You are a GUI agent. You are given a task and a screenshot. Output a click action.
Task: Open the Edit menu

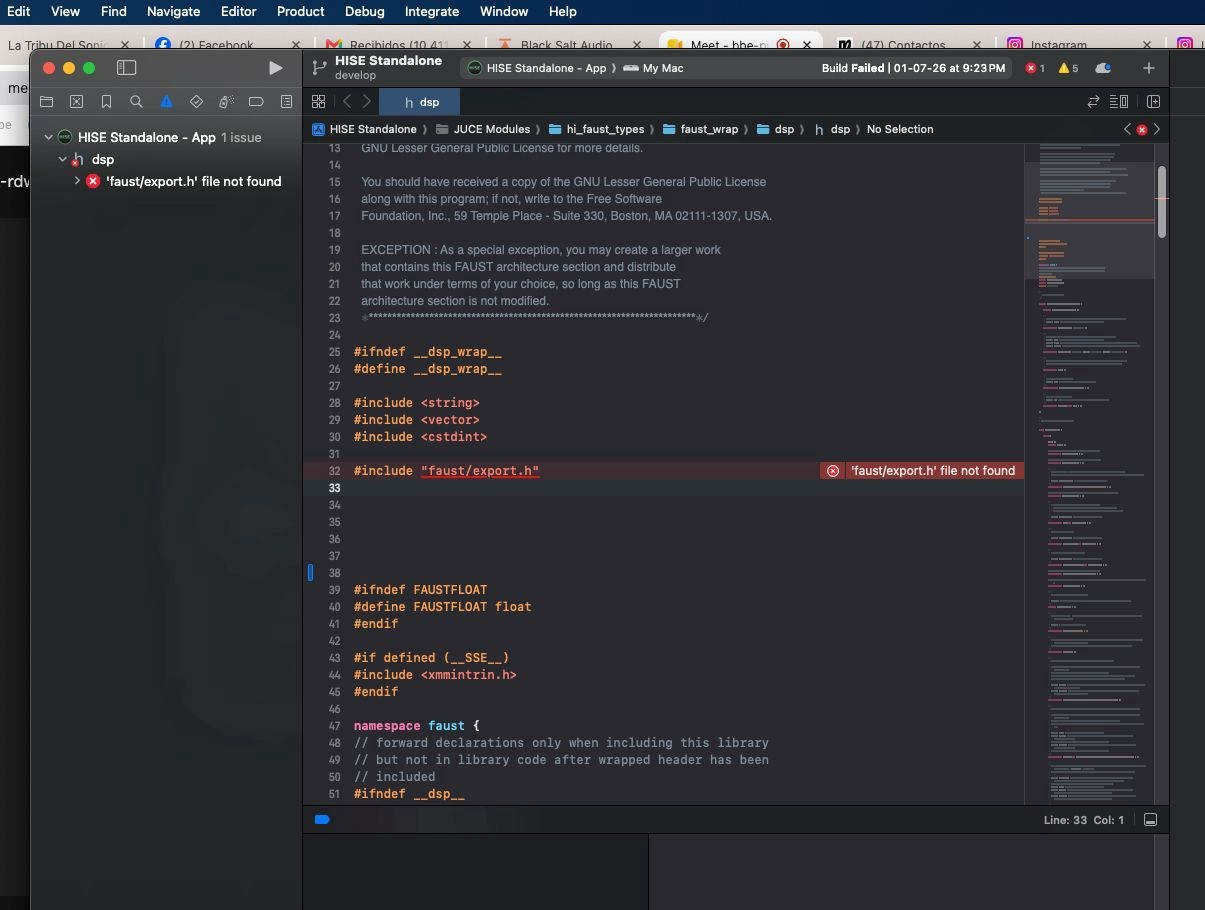pos(18,11)
